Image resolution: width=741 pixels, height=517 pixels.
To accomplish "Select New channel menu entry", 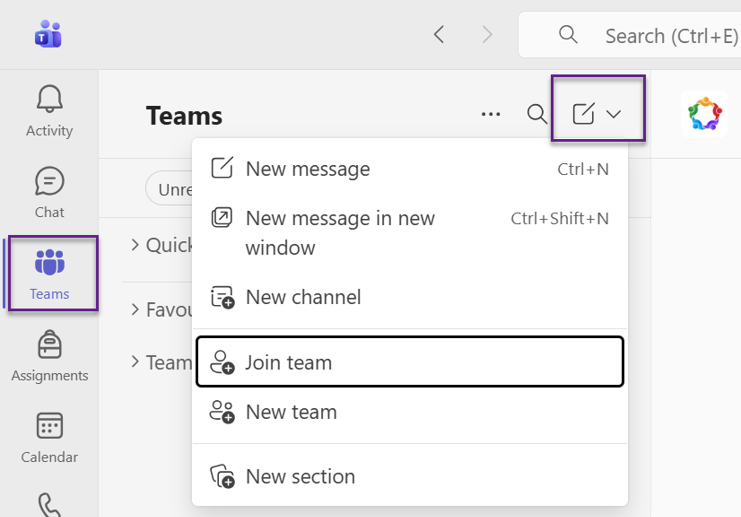I will coord(409,297).
